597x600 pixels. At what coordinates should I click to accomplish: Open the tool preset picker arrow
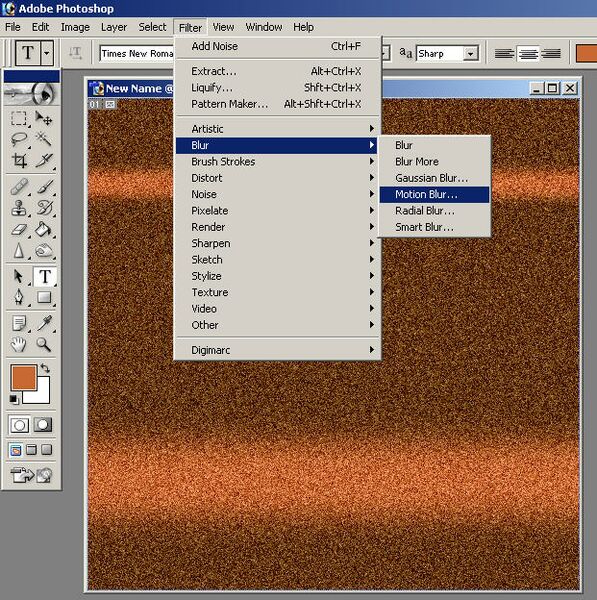(47, 52)
